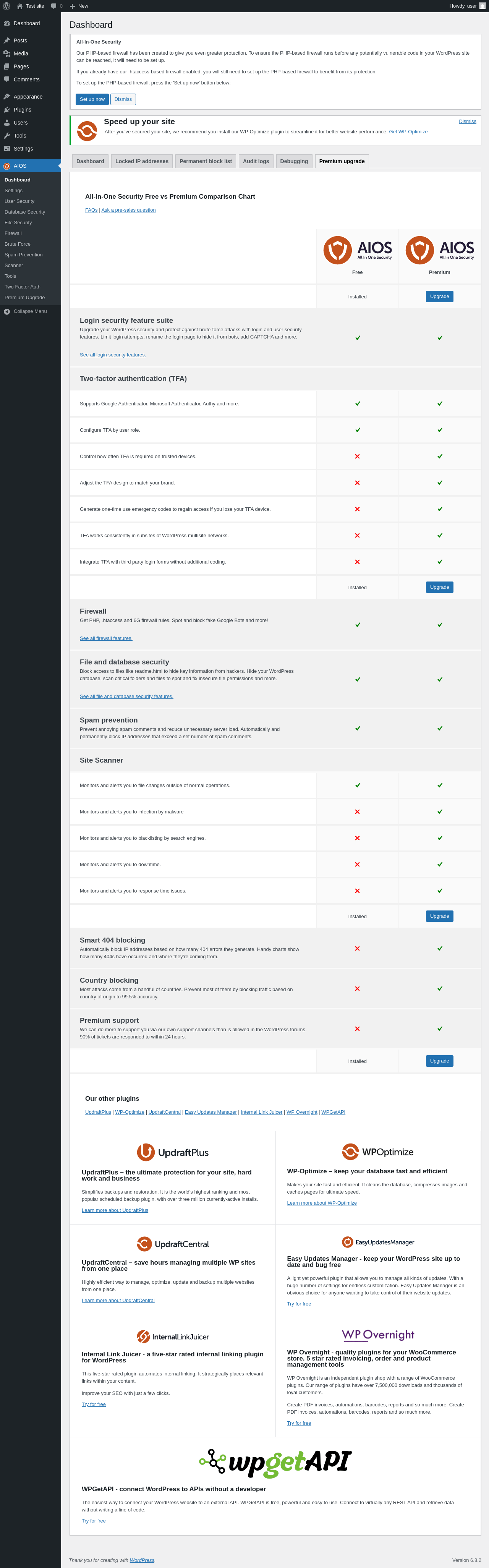
Task: Open the Audit logs tab
Action: pos(256,161)
